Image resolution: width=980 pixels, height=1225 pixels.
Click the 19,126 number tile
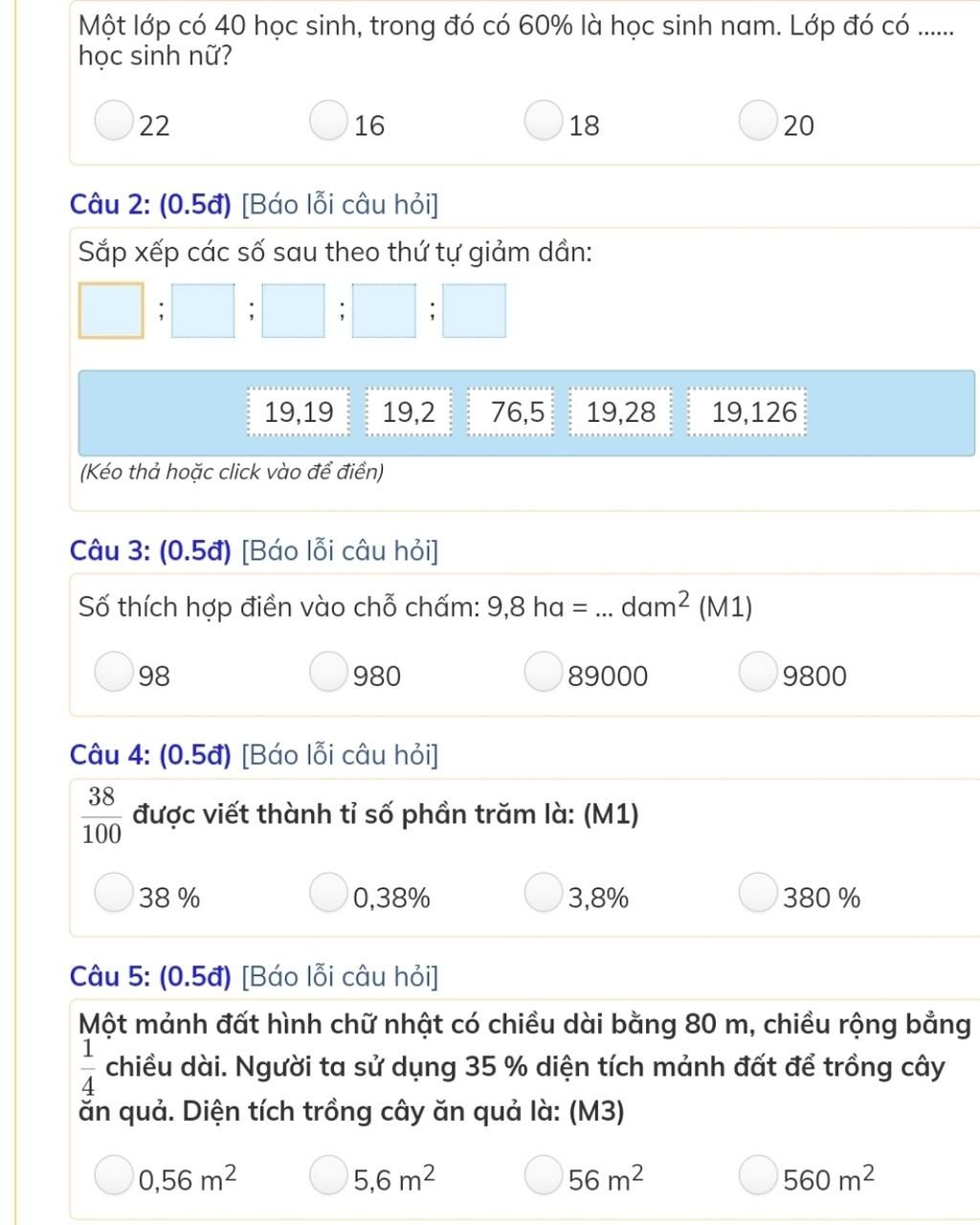pyautogui.click(x=754, y=412)
